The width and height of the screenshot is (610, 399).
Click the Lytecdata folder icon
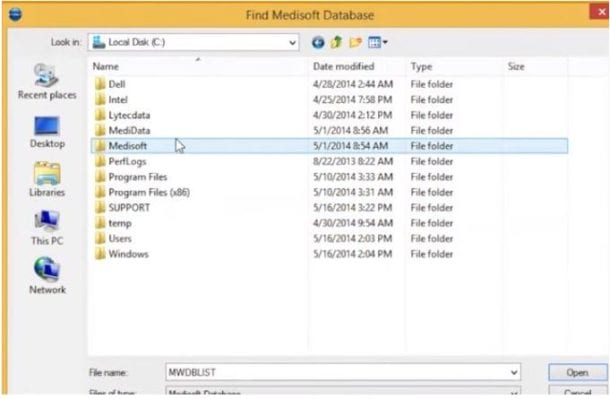100,115
